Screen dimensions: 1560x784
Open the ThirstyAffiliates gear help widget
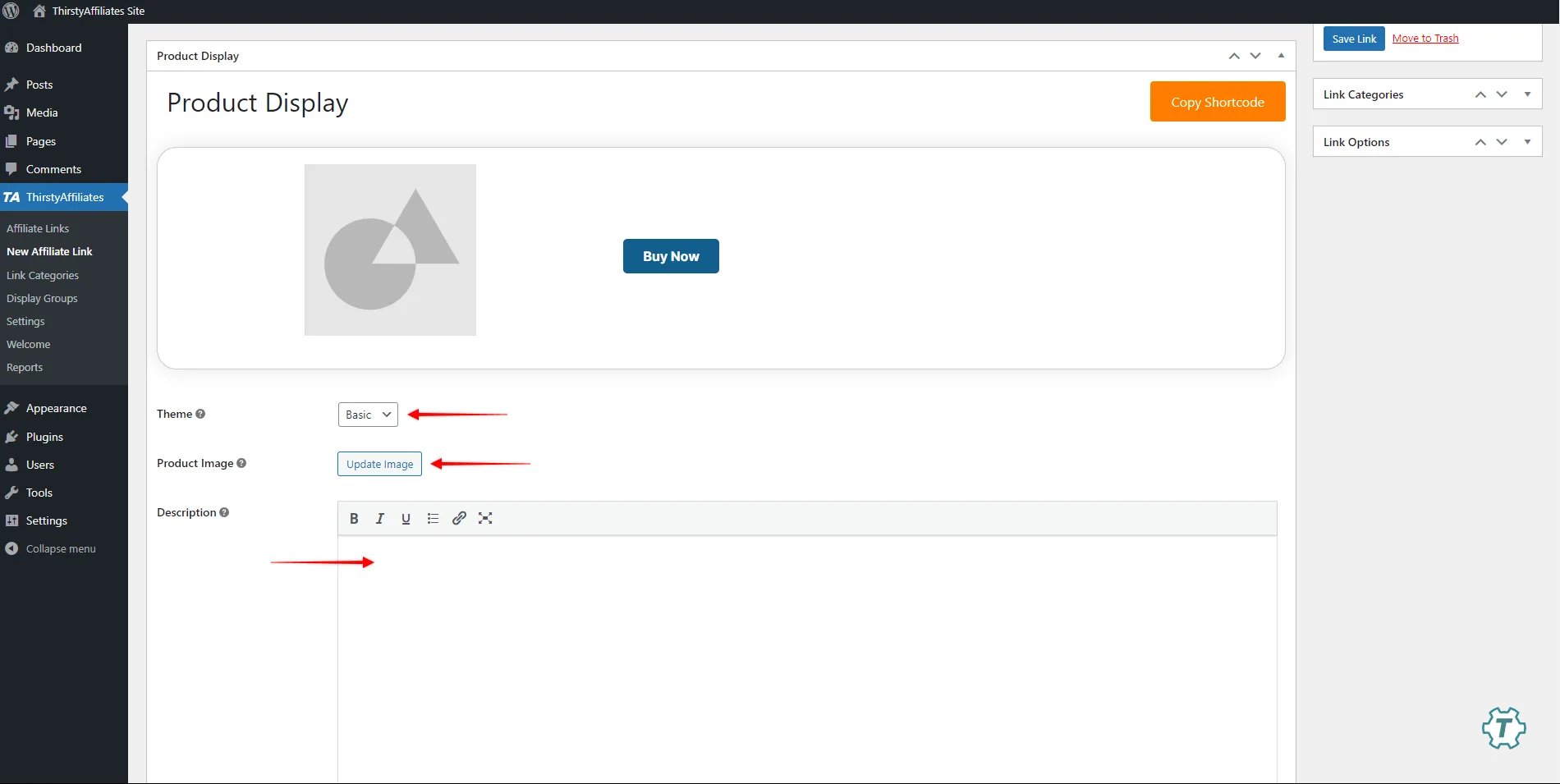(x=1503, y=727)
